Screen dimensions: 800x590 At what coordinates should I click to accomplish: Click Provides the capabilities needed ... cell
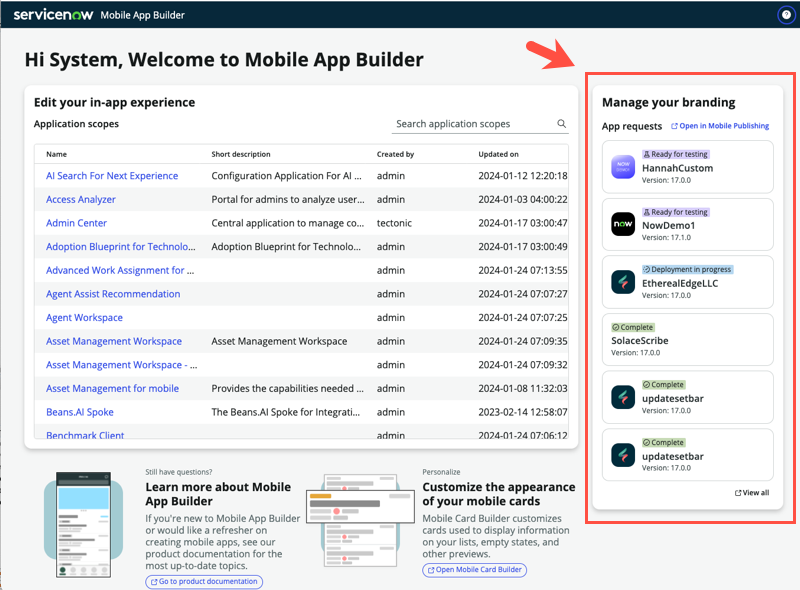coord(287,388)
